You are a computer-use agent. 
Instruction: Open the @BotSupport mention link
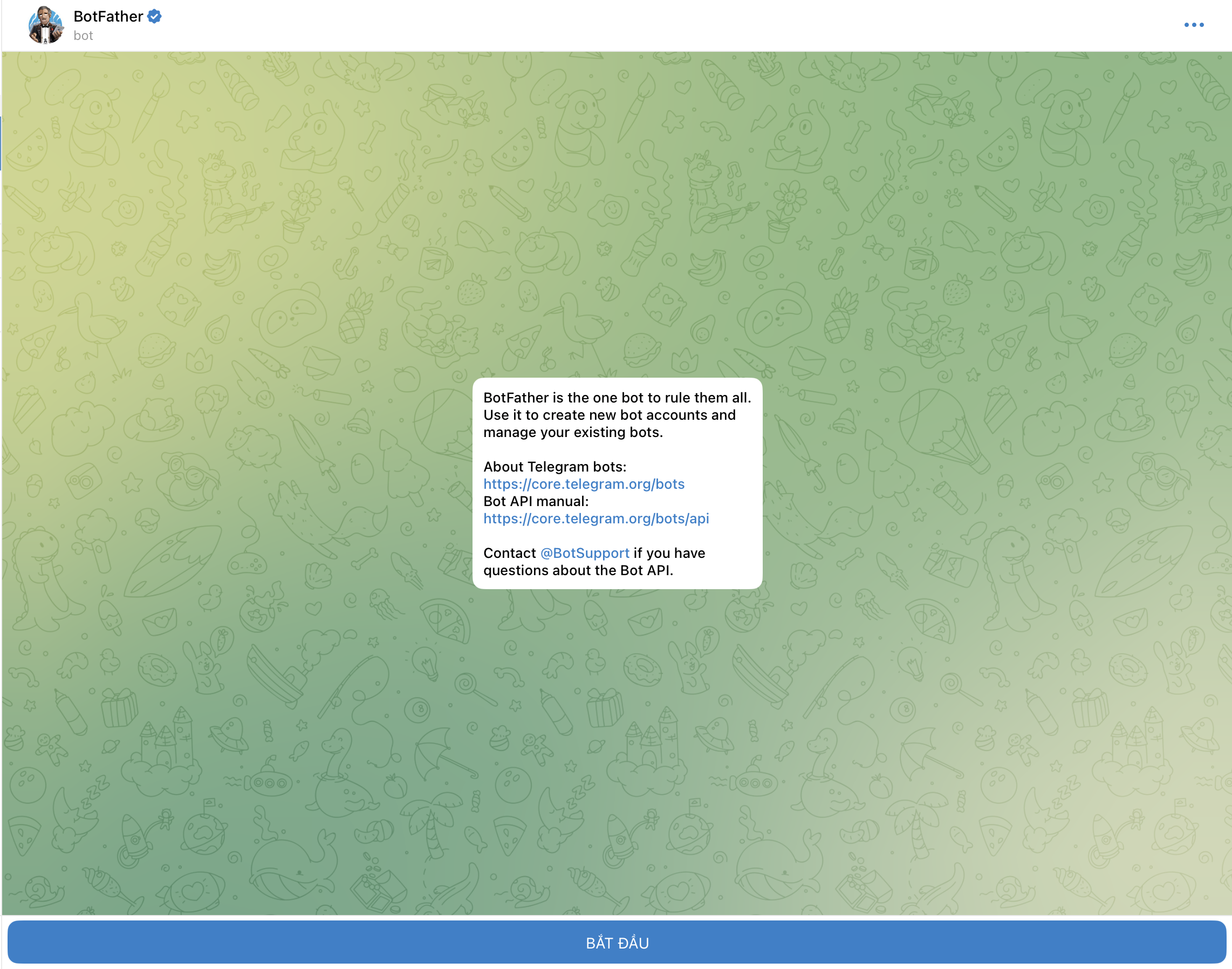pyautogui.click(x=584, y=553)
